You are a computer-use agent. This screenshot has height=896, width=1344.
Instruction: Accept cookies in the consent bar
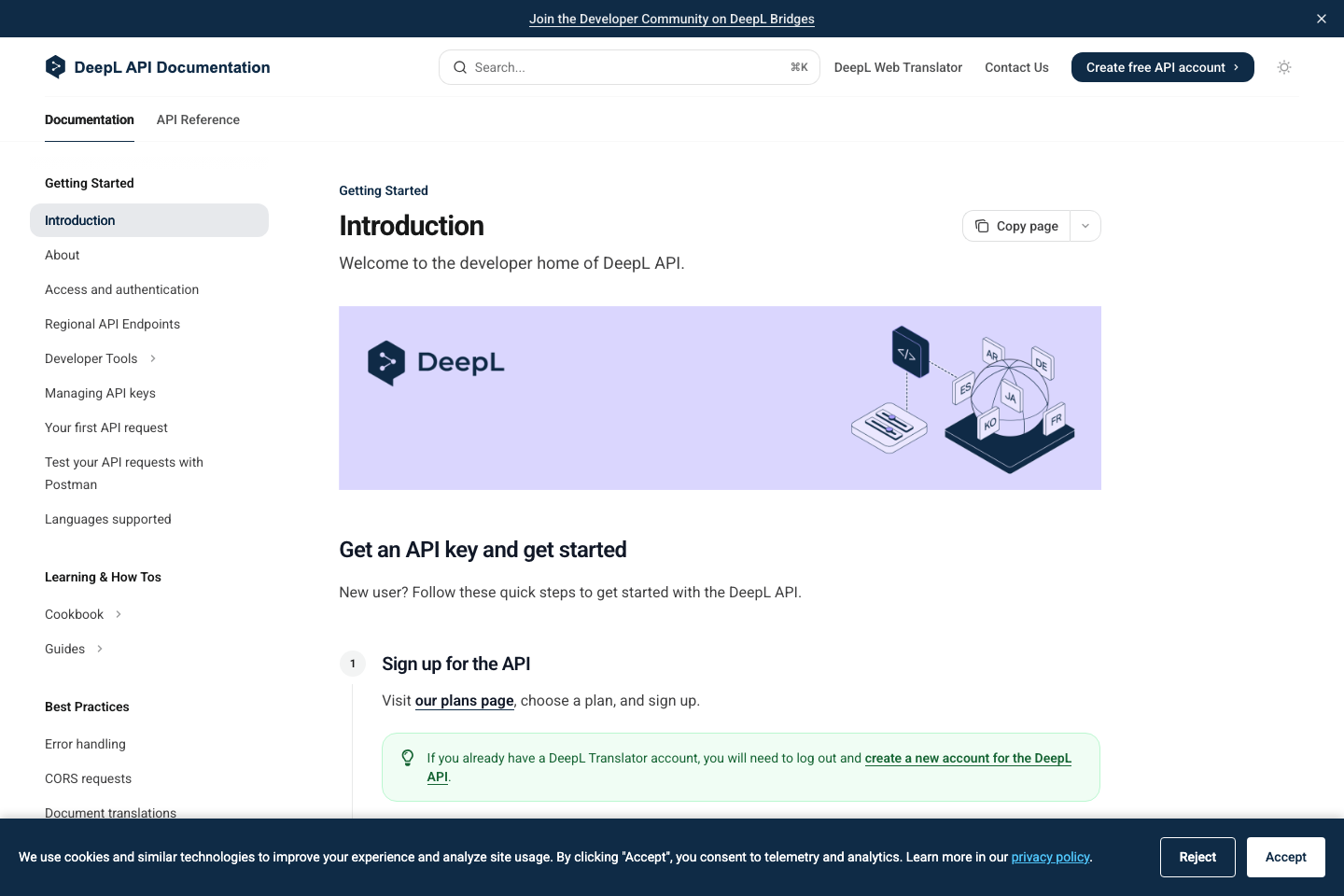[x=1285, y=857]
